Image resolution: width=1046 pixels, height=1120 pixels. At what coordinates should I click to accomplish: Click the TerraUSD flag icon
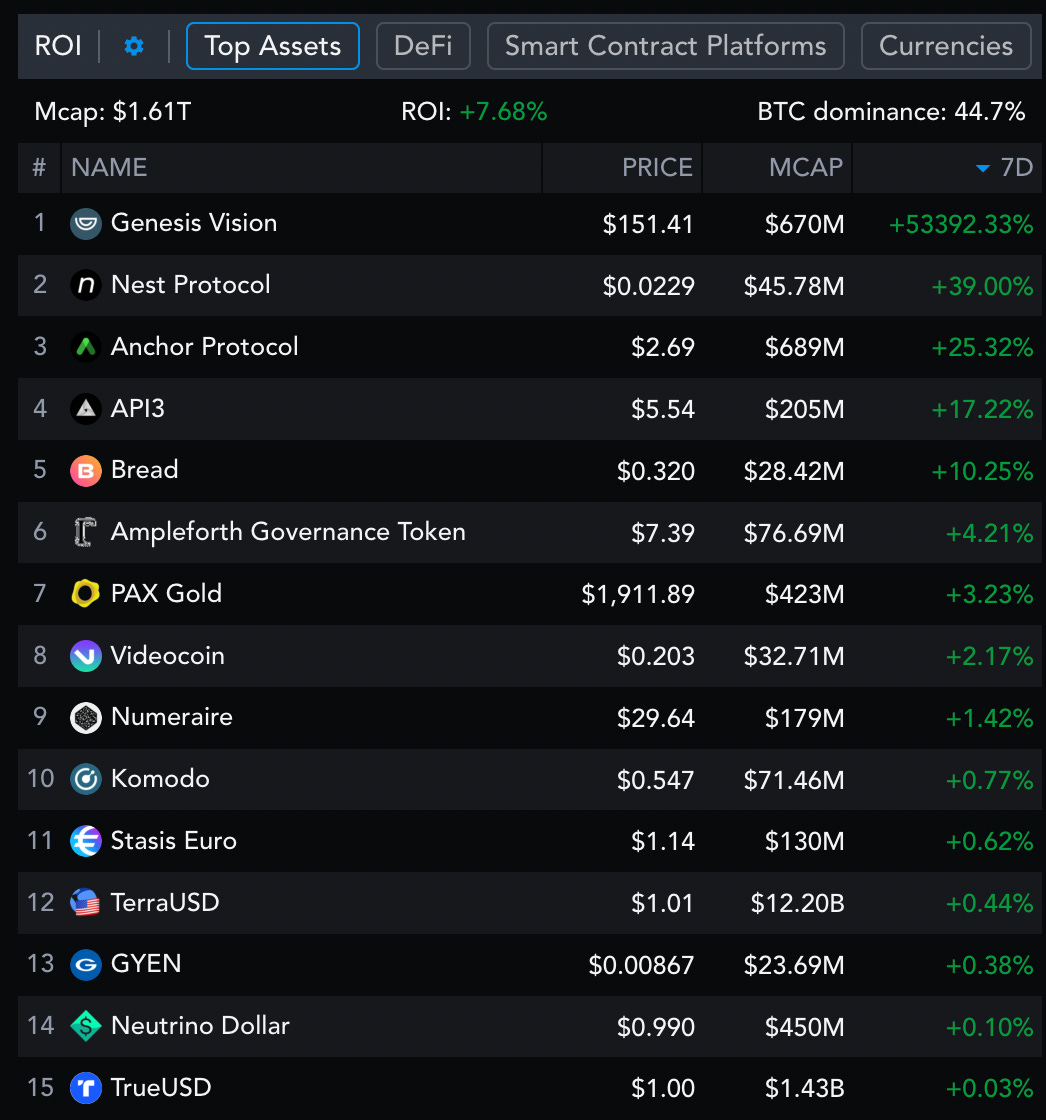[86, 903]
